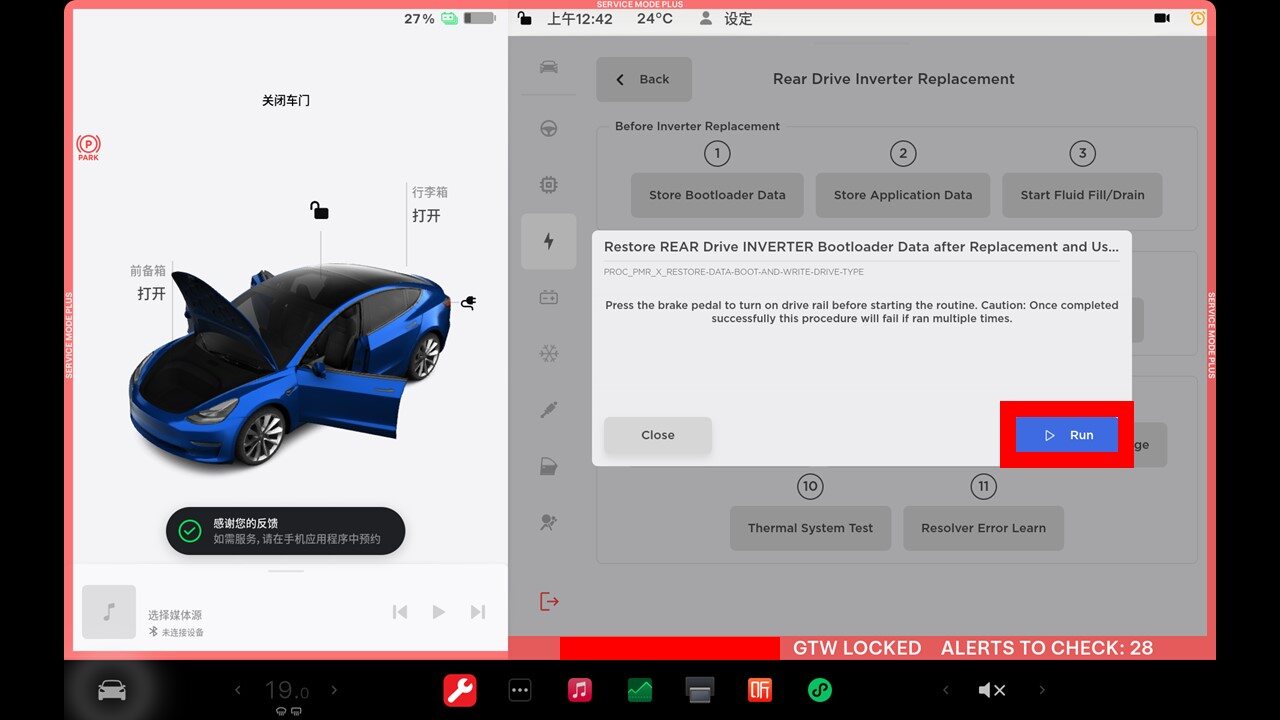The image size is (1280, 720).
Task: Open the battery section in sidebar
Action: (548, 297)
